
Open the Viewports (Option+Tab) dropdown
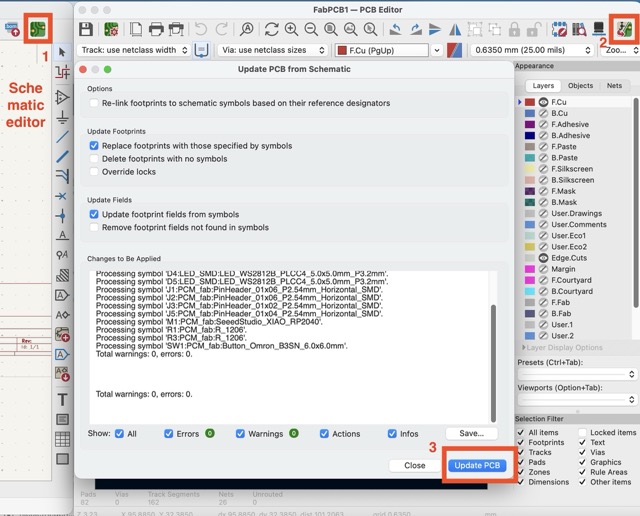click(577, 399)
